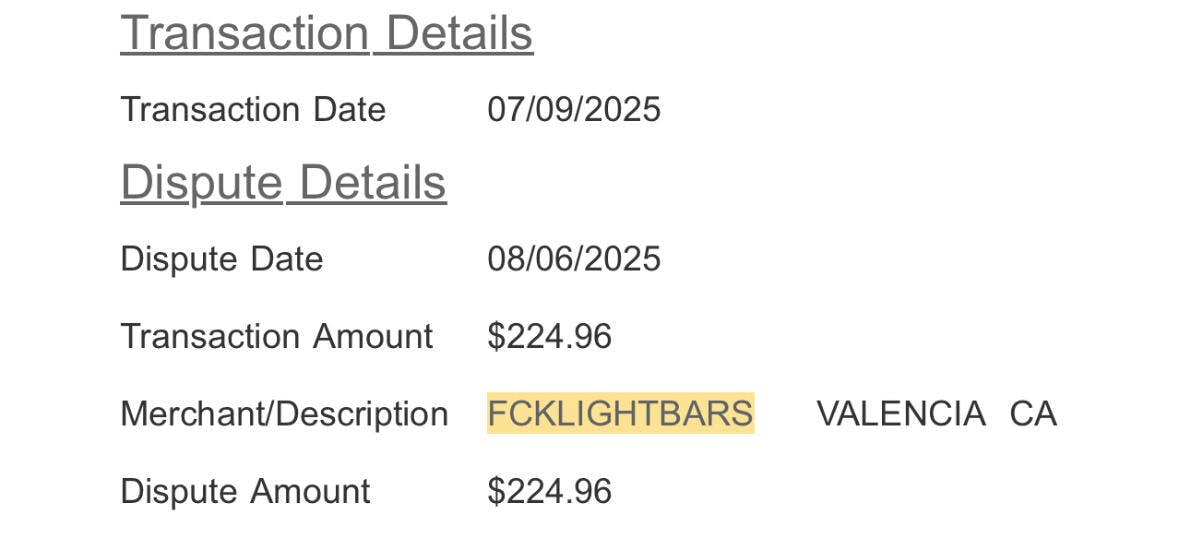Click "Transaction" in the Transaction Details heading
The height and width of the screenshot is (547, 1179).
[x=245, y=33]
